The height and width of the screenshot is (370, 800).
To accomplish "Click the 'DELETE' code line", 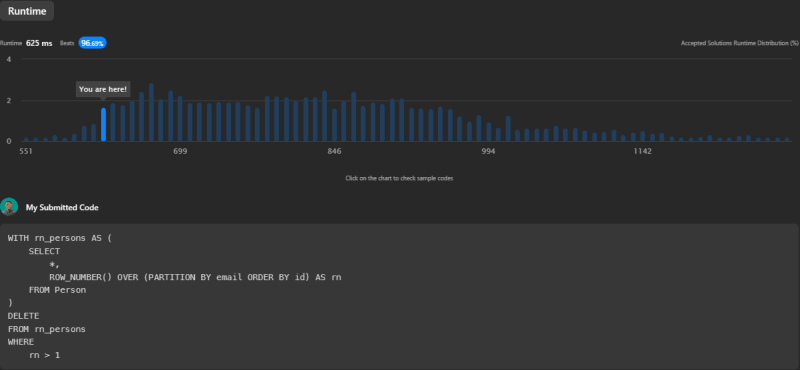I will click(x=23, y=316).
